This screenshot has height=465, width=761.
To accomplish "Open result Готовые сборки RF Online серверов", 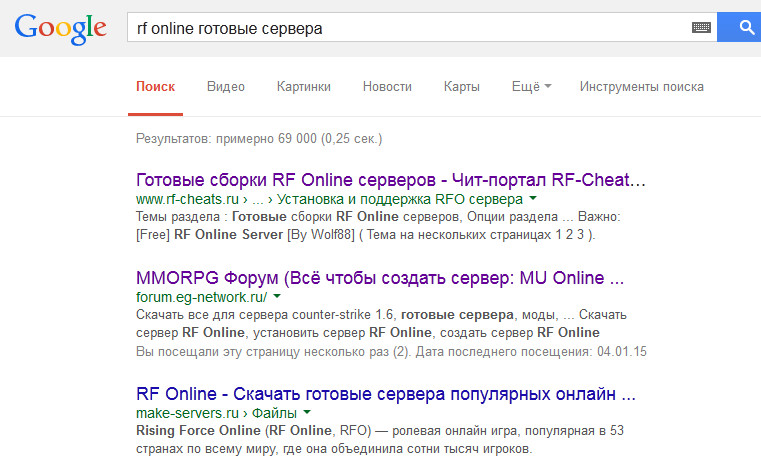I will [391, 180].
